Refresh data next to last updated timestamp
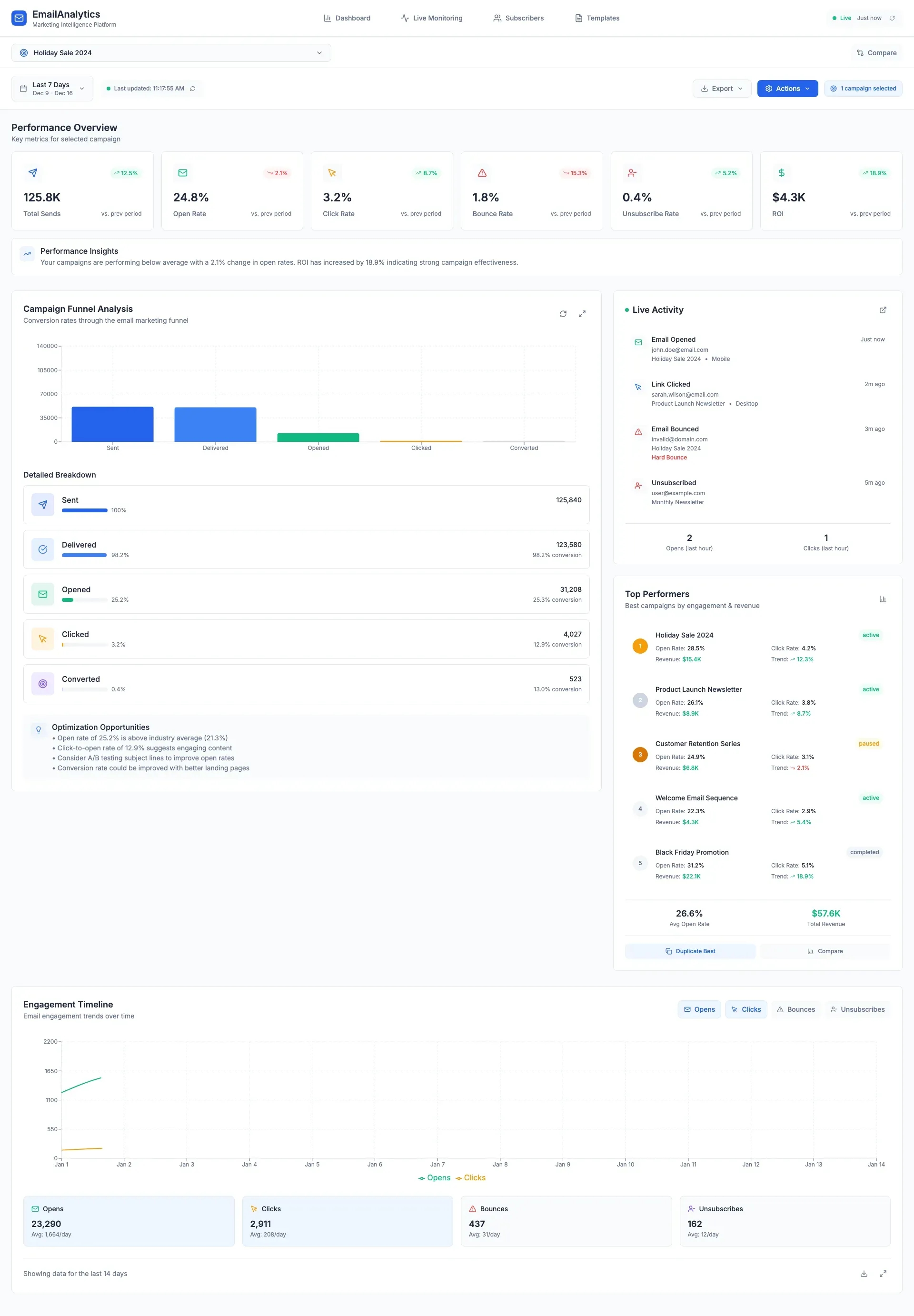The image size is (914, 1316). coord(192,88)
